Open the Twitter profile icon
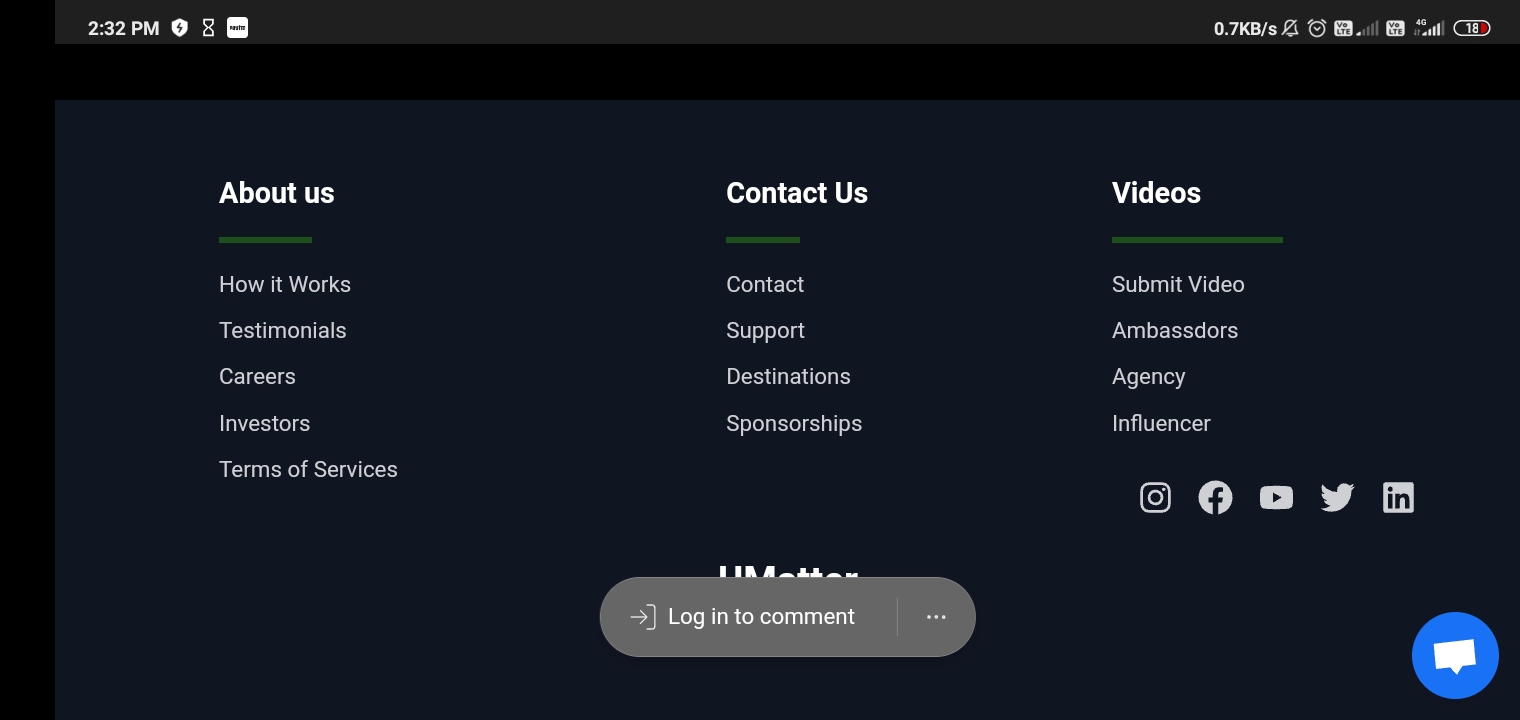Screen dimensions: 1520x720 [x=1337, y=497]
